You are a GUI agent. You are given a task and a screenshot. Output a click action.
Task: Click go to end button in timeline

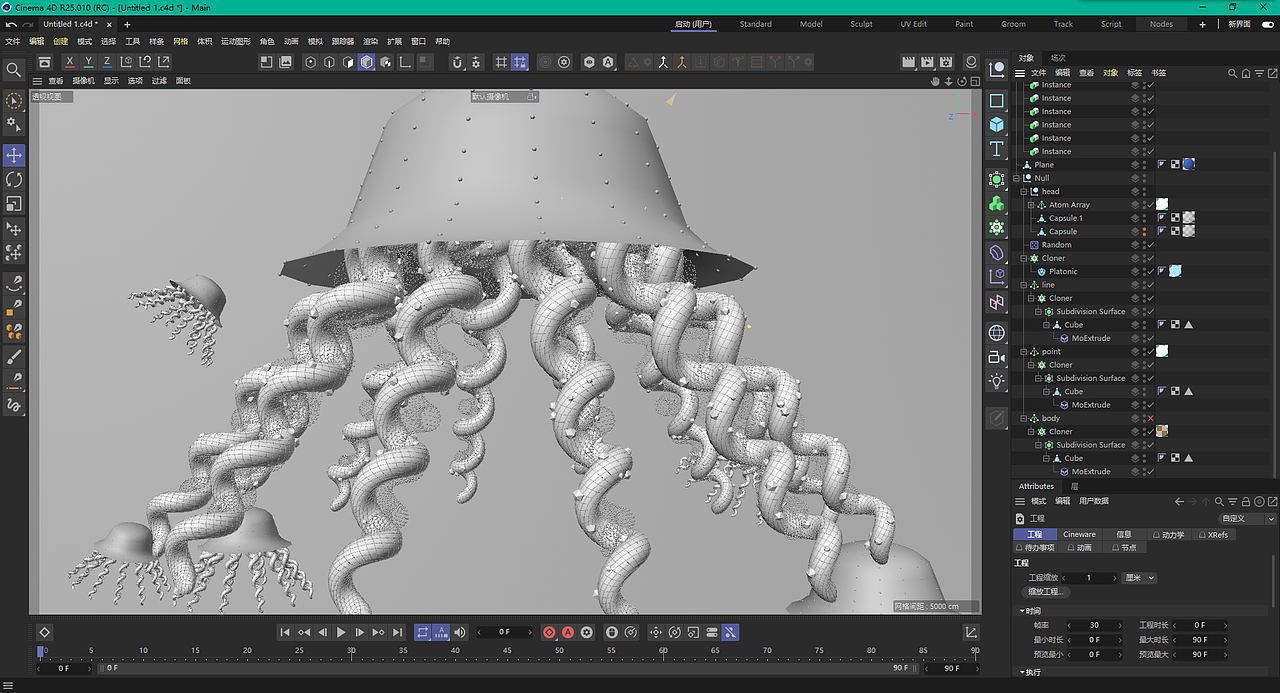(397, 632)
